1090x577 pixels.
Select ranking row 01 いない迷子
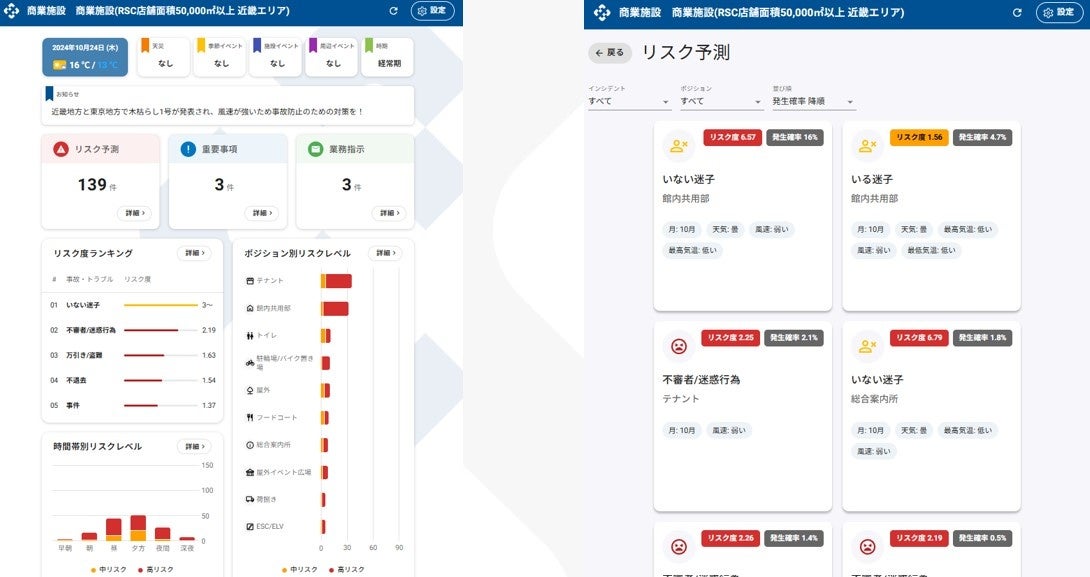point(132,305)
